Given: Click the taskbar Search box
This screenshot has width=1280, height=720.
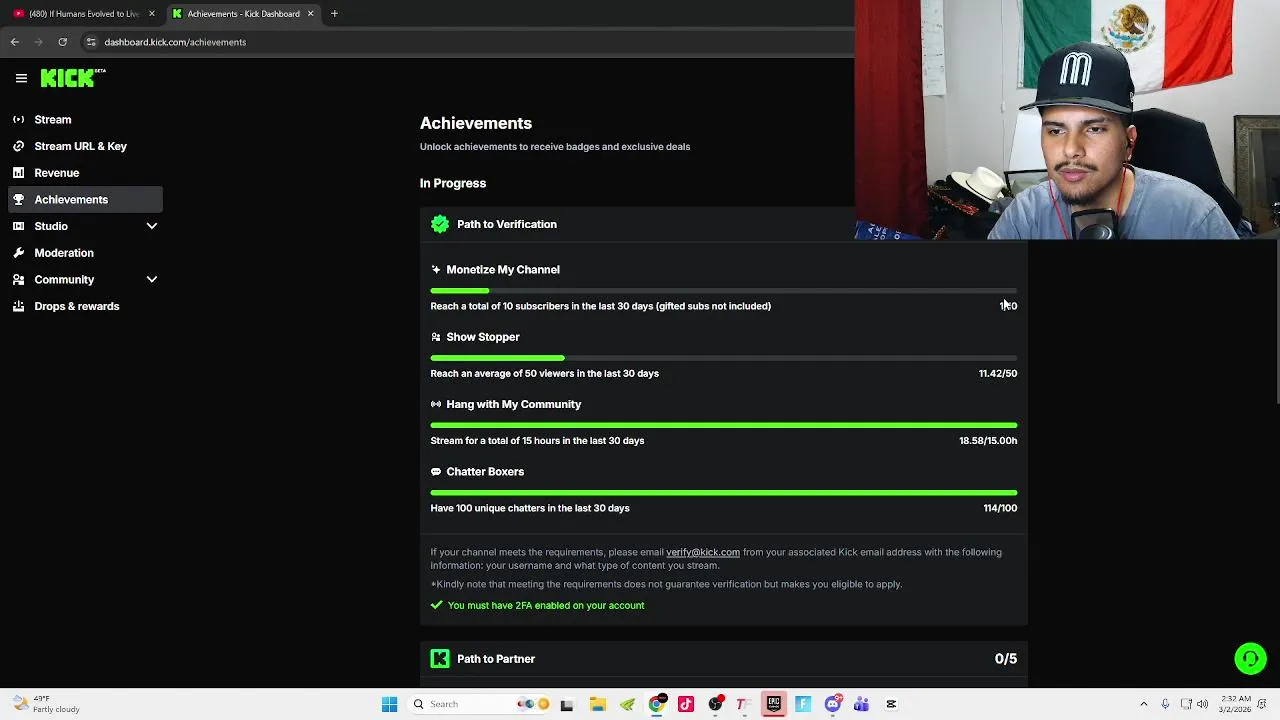Looking at the screenshot, I should 481,704.
